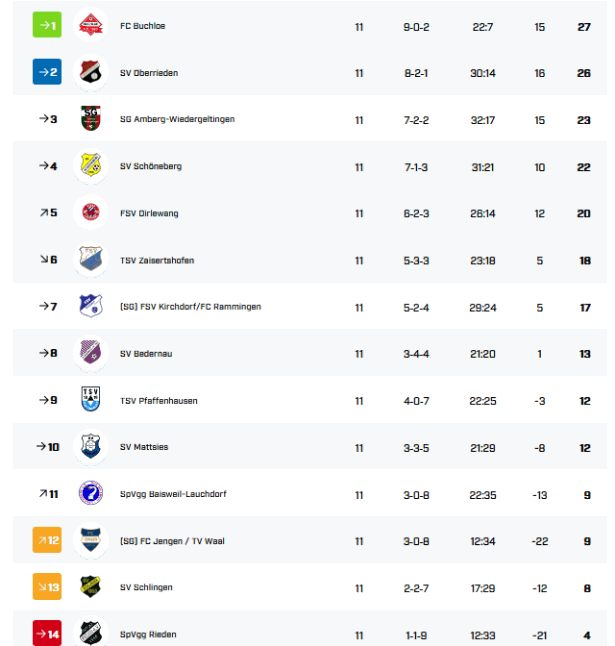Click the SpVgg Rieden club crest

click(91, 633)
